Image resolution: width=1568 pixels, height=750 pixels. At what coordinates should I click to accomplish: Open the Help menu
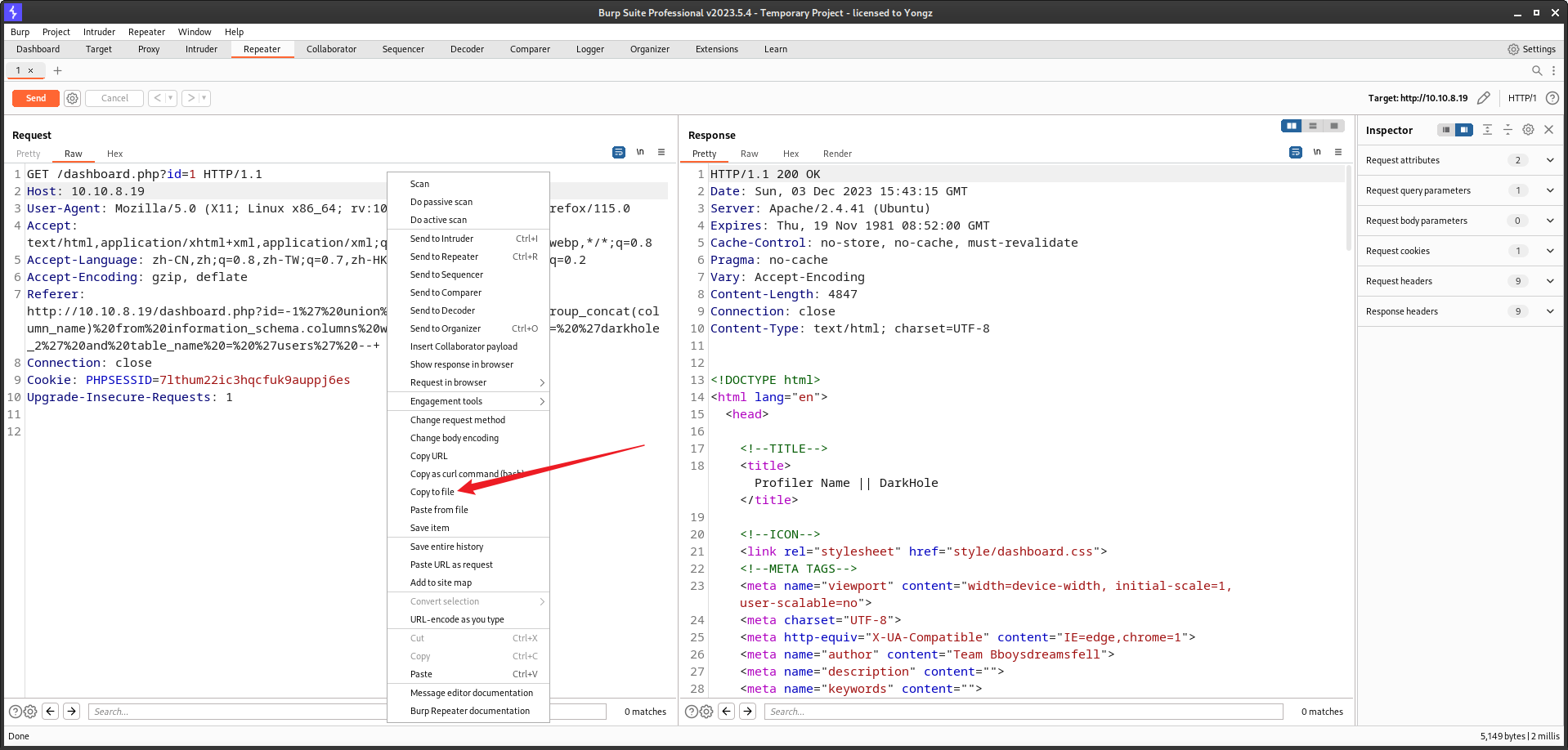pos(234,32)
